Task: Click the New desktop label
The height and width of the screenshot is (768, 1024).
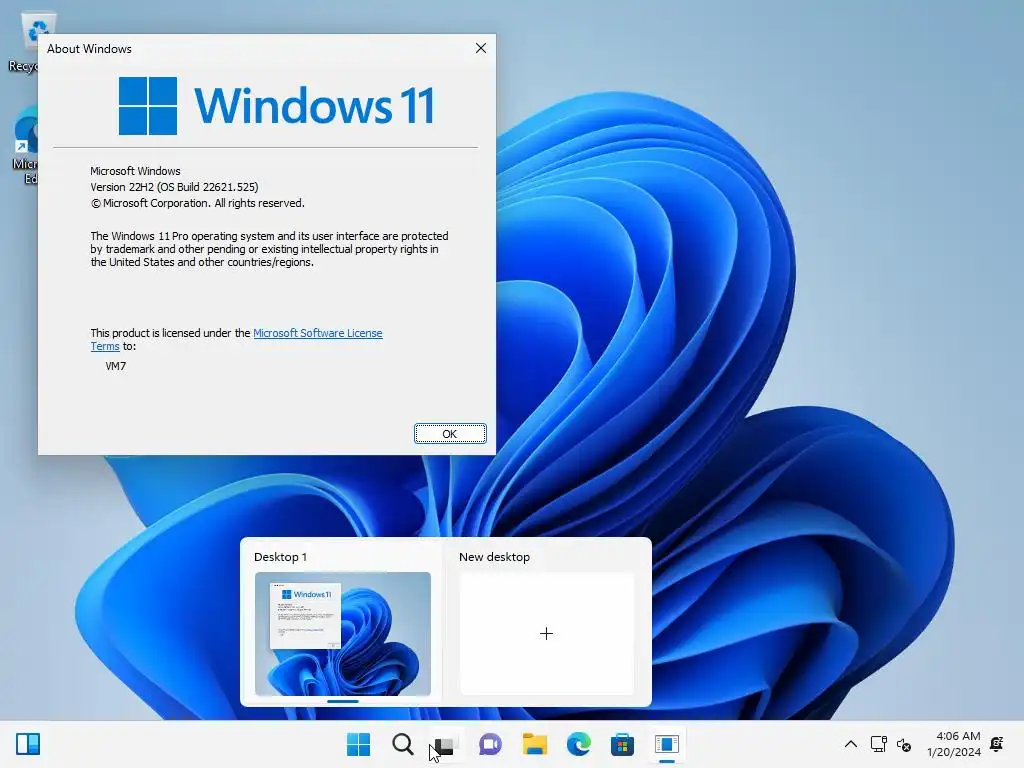Action: click(x=494, y=557)
